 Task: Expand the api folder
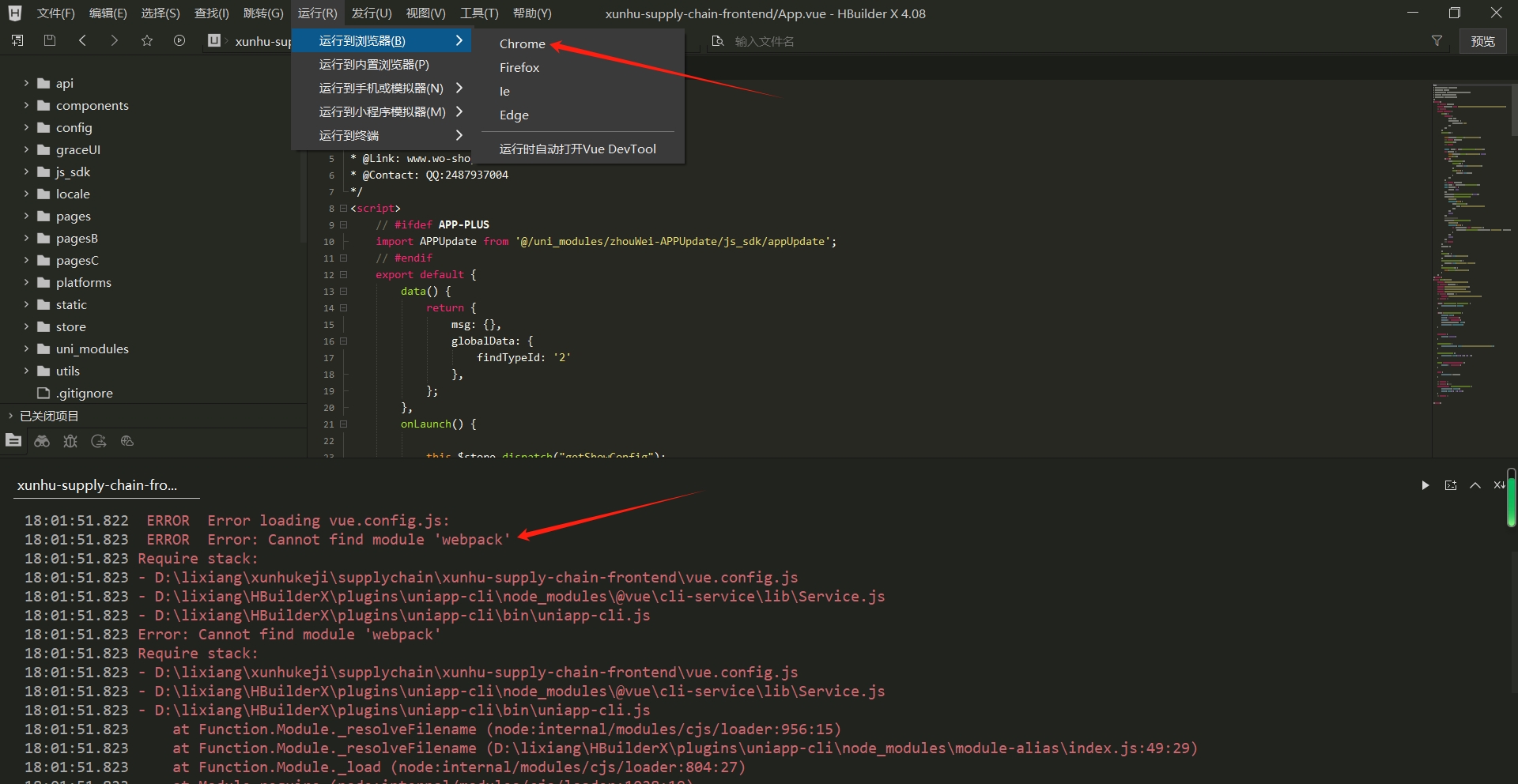26,83
